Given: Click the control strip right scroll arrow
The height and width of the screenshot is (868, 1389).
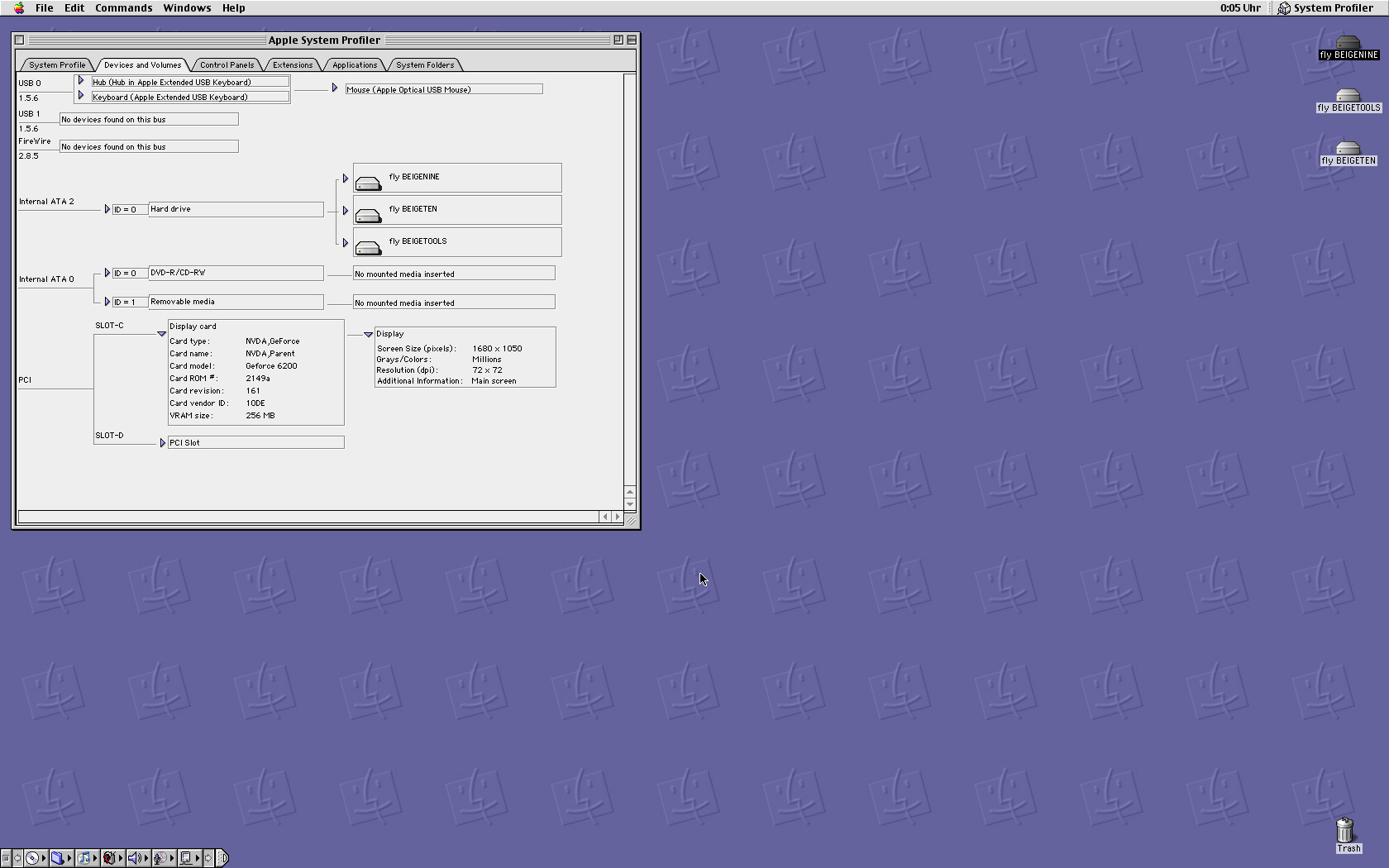Looking at the screenshot, I should pos(208,858).
